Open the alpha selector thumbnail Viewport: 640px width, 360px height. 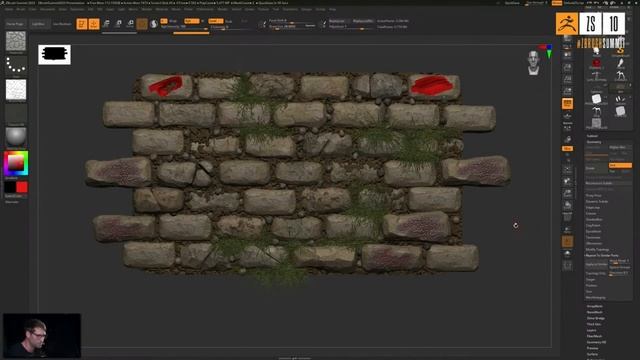[x=16, y=89]
